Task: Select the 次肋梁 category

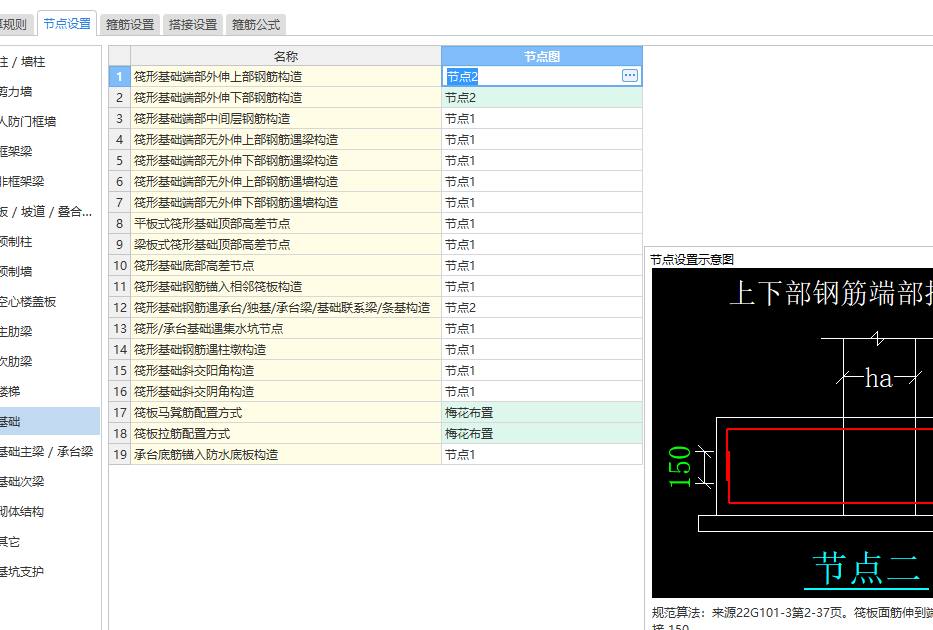Action: tap(49, 361)
